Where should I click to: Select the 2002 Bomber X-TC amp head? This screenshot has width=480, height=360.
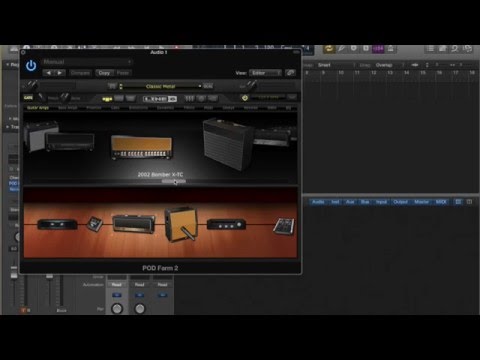[142, 147]
